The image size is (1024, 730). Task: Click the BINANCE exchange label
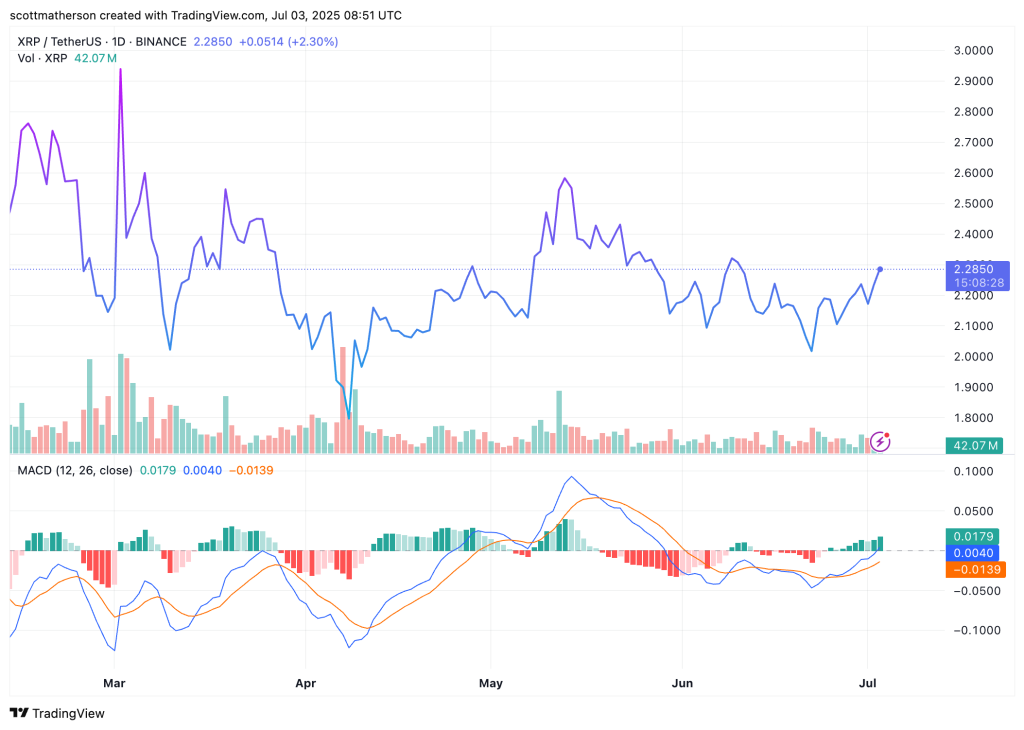pos(162,42)
